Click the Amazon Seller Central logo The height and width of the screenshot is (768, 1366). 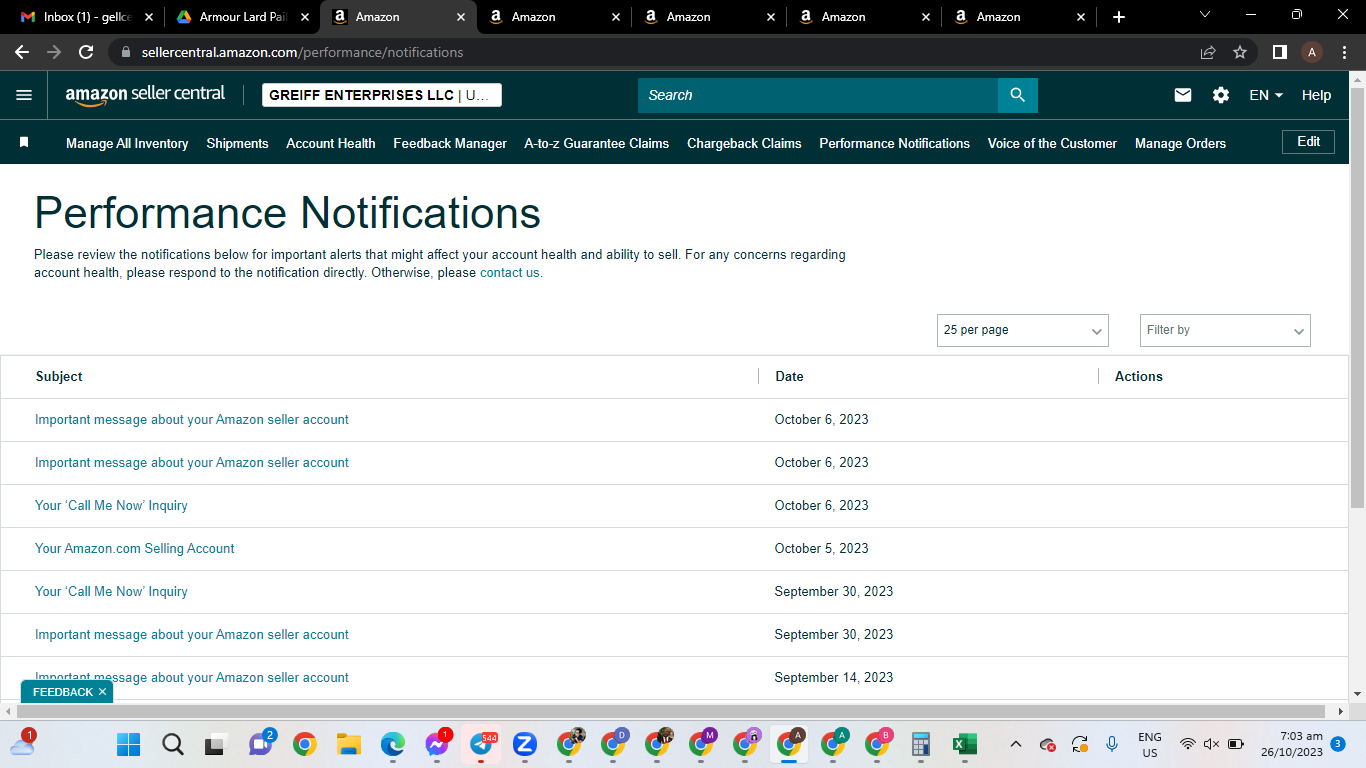tap(145, 95)
